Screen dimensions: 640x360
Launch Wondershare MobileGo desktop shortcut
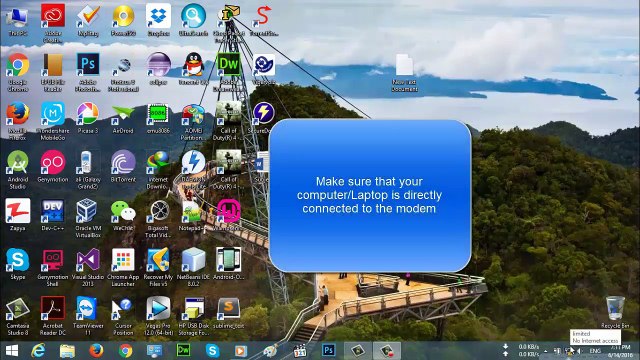[x=53, y=121]
